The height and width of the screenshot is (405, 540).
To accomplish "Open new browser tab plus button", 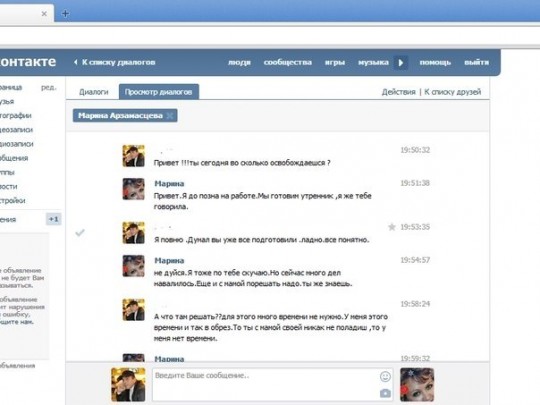I will tap(65, 14).
